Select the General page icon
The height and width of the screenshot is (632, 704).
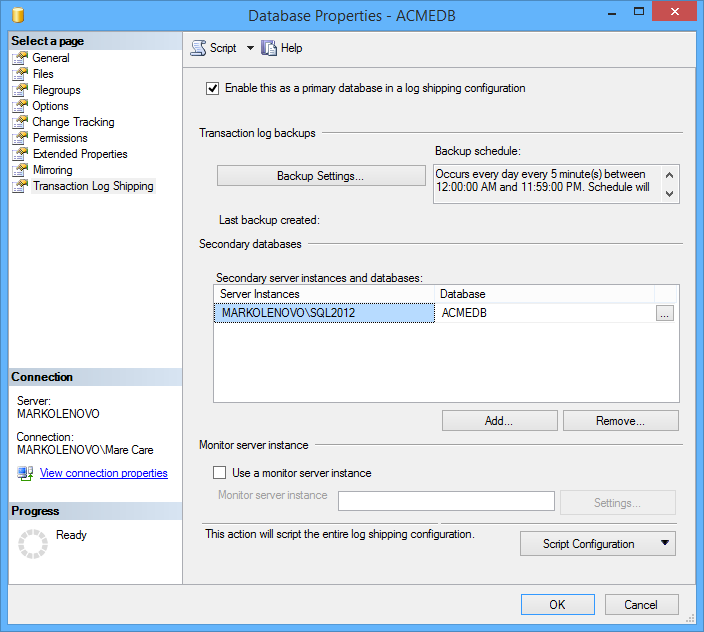[x=20, y=58]
